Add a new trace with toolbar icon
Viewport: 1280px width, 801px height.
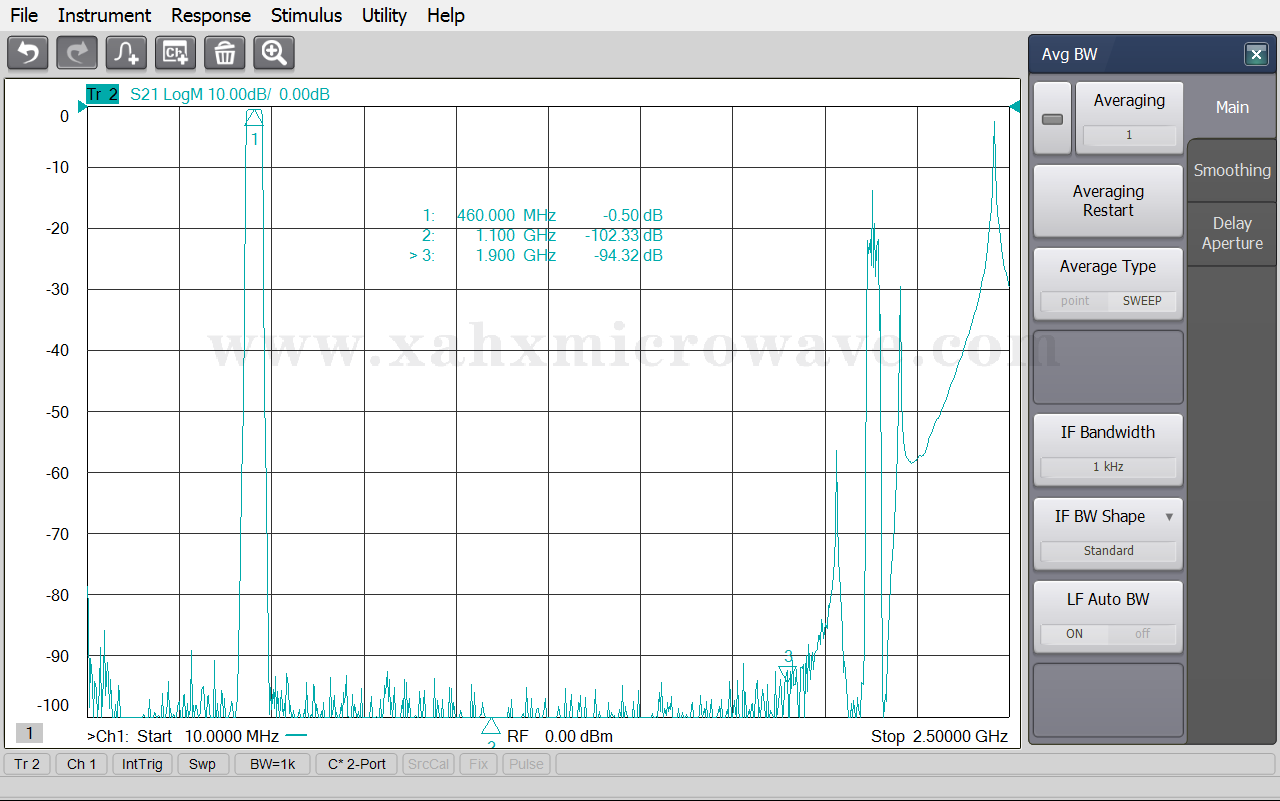(x=126, y=53)
